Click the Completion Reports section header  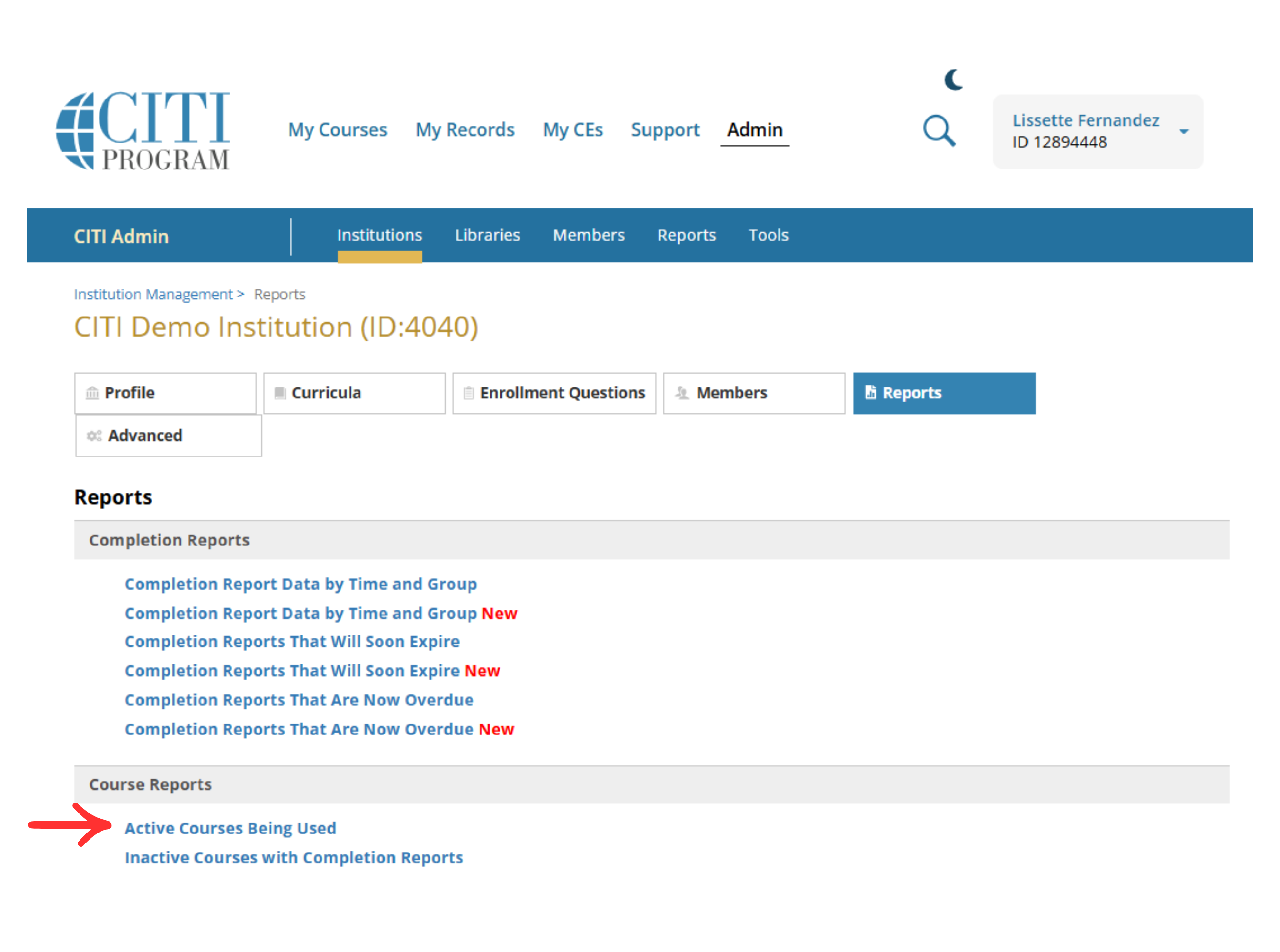click(x=651, y=540)
